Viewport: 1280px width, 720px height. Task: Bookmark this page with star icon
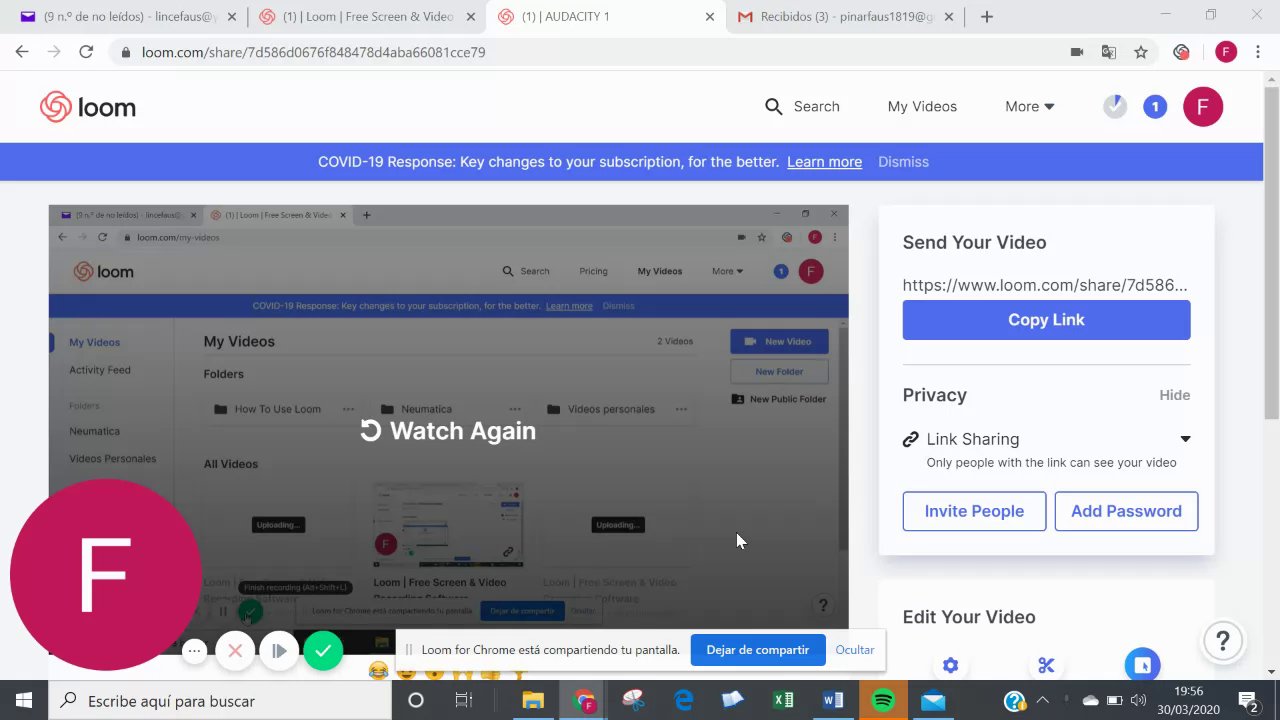tap(1141, 52)
